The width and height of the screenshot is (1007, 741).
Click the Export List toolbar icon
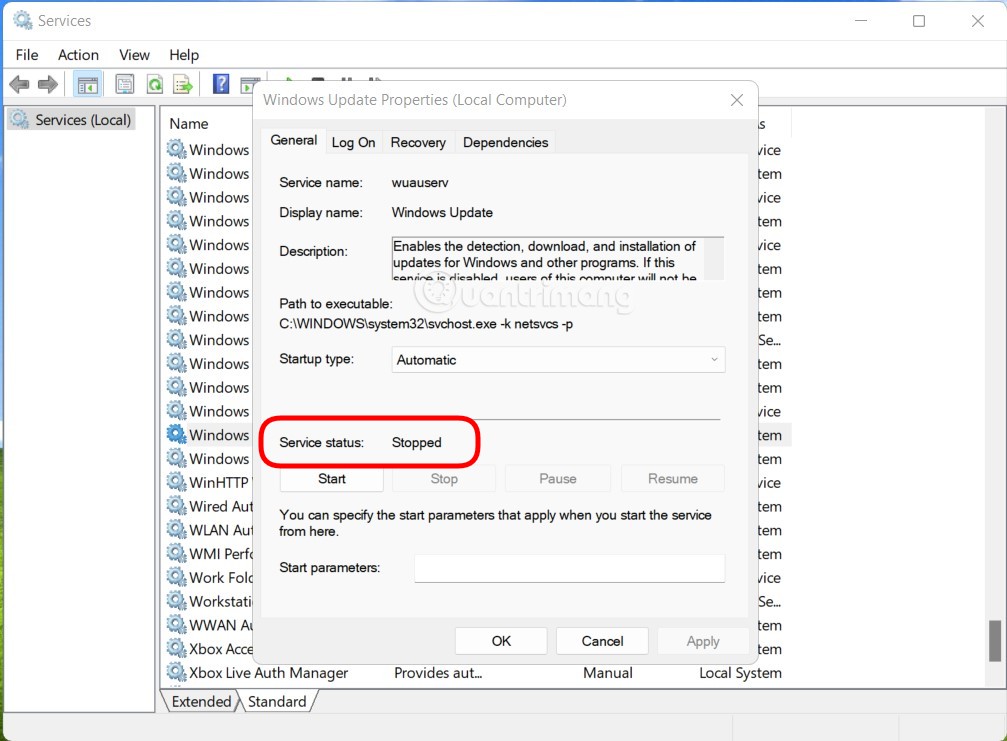(183, 84)
